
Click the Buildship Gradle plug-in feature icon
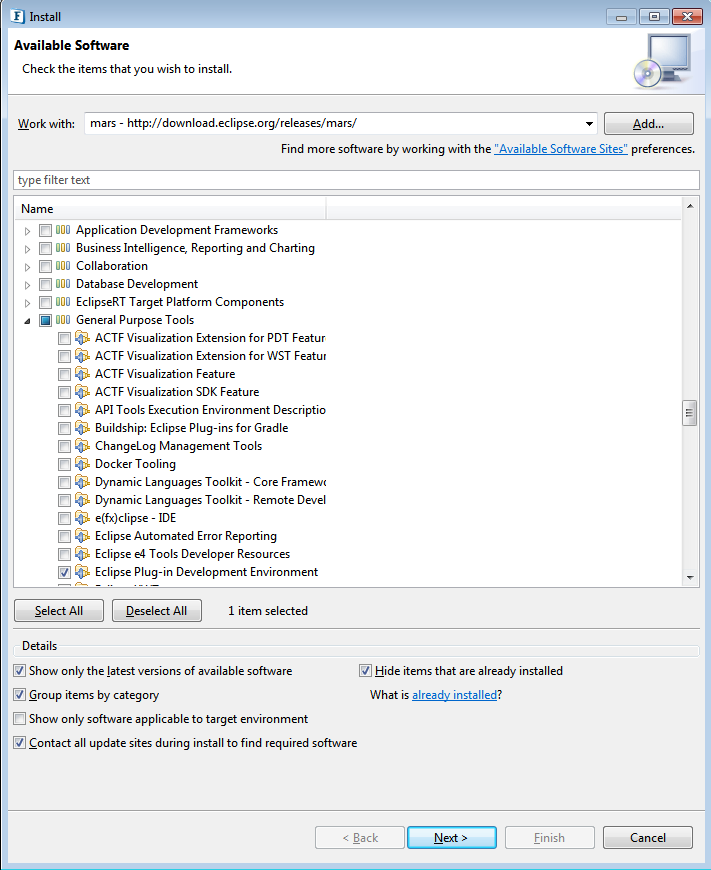click(x=82, y=428)
